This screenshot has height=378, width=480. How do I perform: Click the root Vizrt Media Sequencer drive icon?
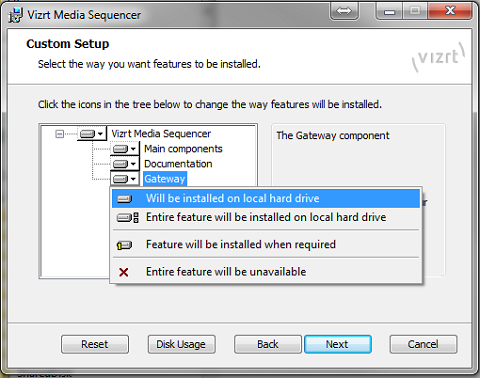pyautogui.click(x=87, y=134)
